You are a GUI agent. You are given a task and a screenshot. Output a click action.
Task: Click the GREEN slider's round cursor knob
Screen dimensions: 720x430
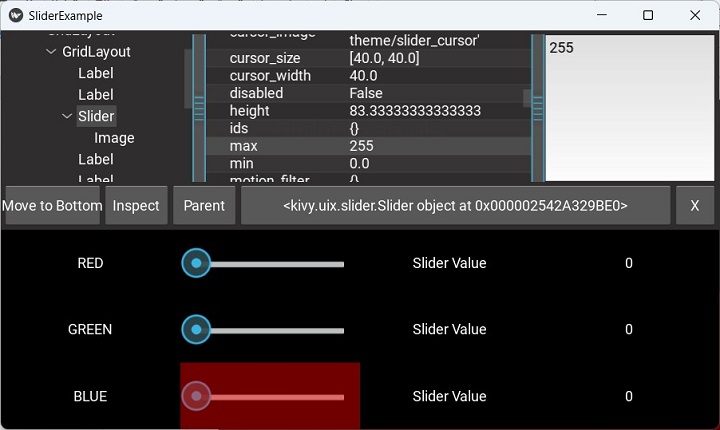point(196,329)
